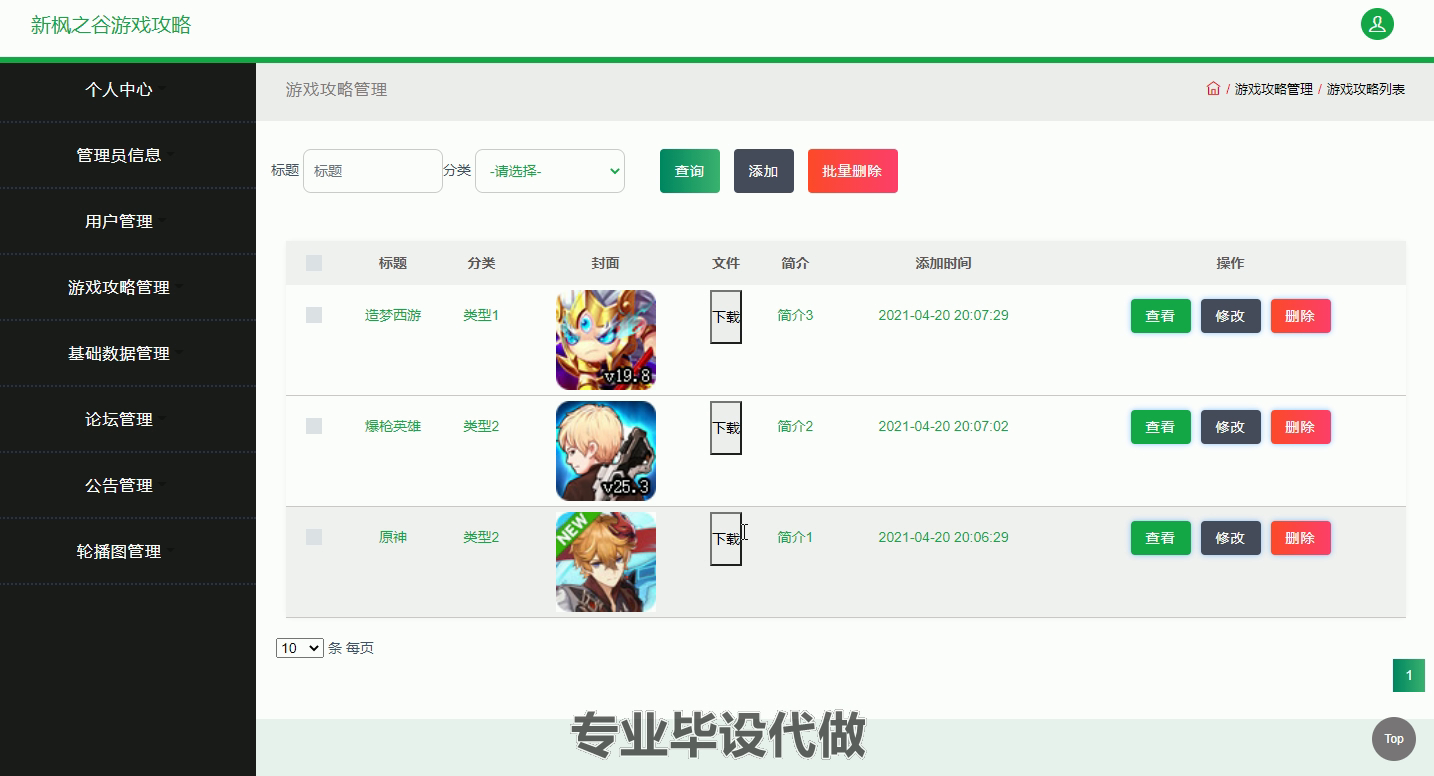Click 查看 for 爆枪英雄 row
The image size is (1434, 776).
coord(1161,427)
